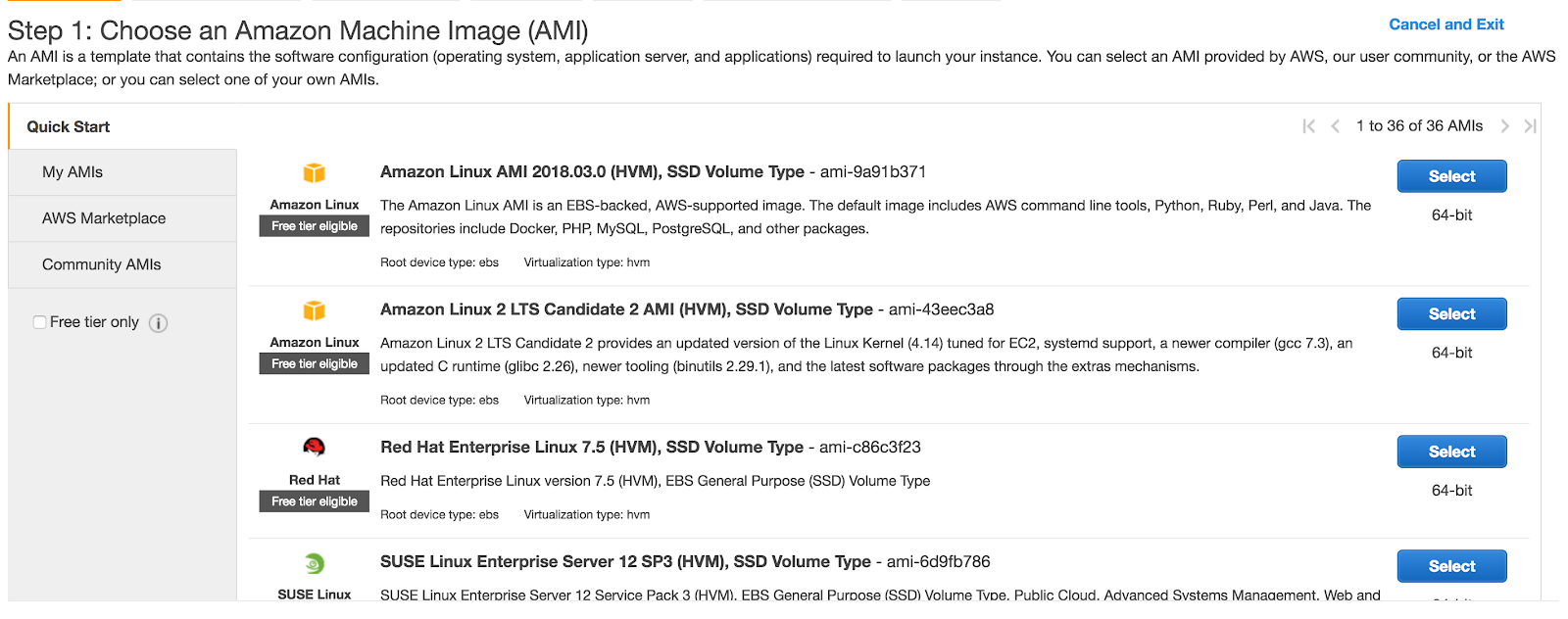Select Red Hat Enterprise Linux 7.5

point(1451,452)
